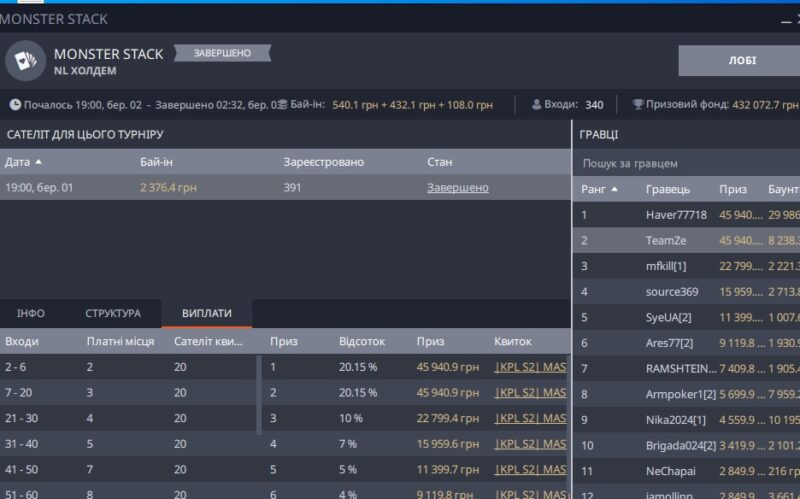Screen dimensions: 800x499
Task: Open the Завершено satellite status link
Action: tap(458, 188)
